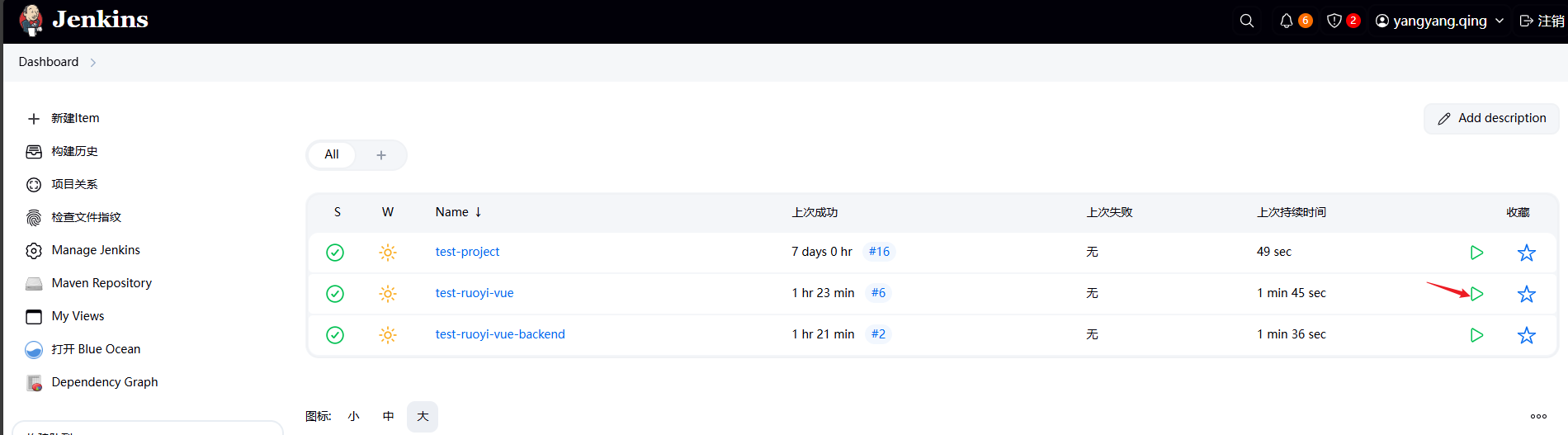
Task: Open Manage Jenkins in the sidebar
Action: 95,250
